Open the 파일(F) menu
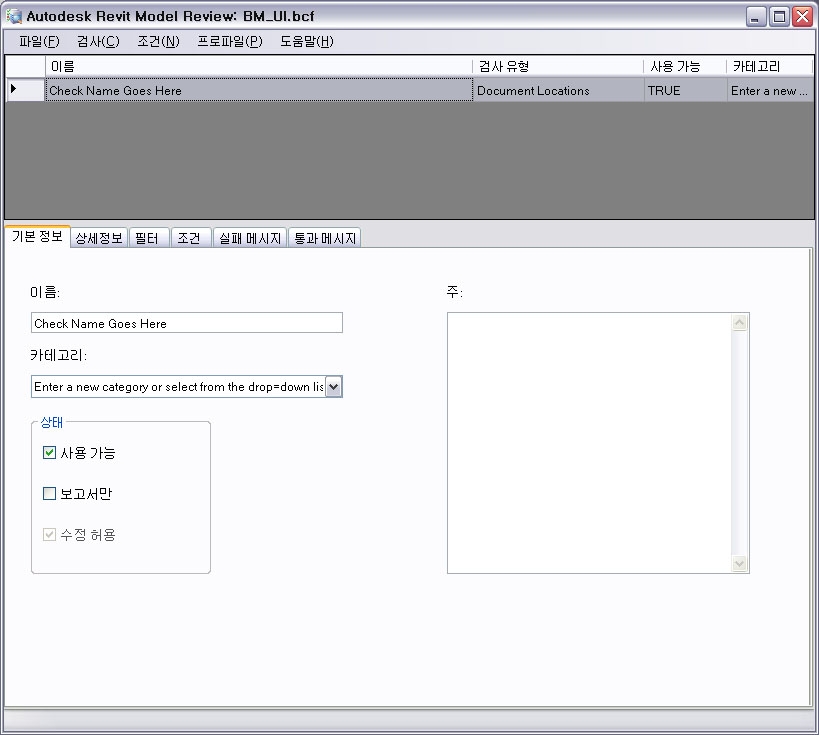Image resolution: width=819 pixels, height=735 pixels. 39,41
